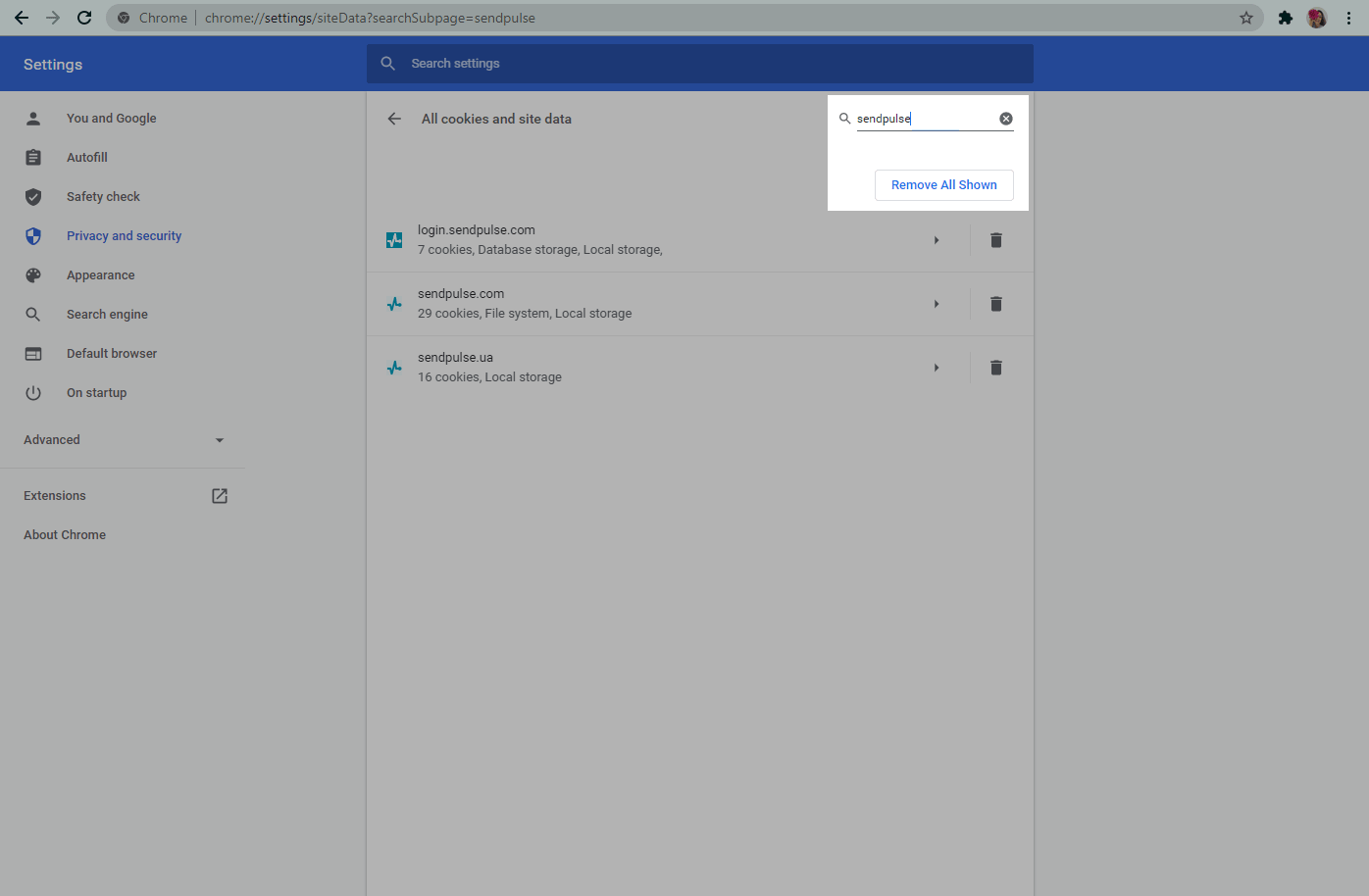Click Remove All Shown button
The height and width of the screenshot is (896, 1369).
coord(943,185)
